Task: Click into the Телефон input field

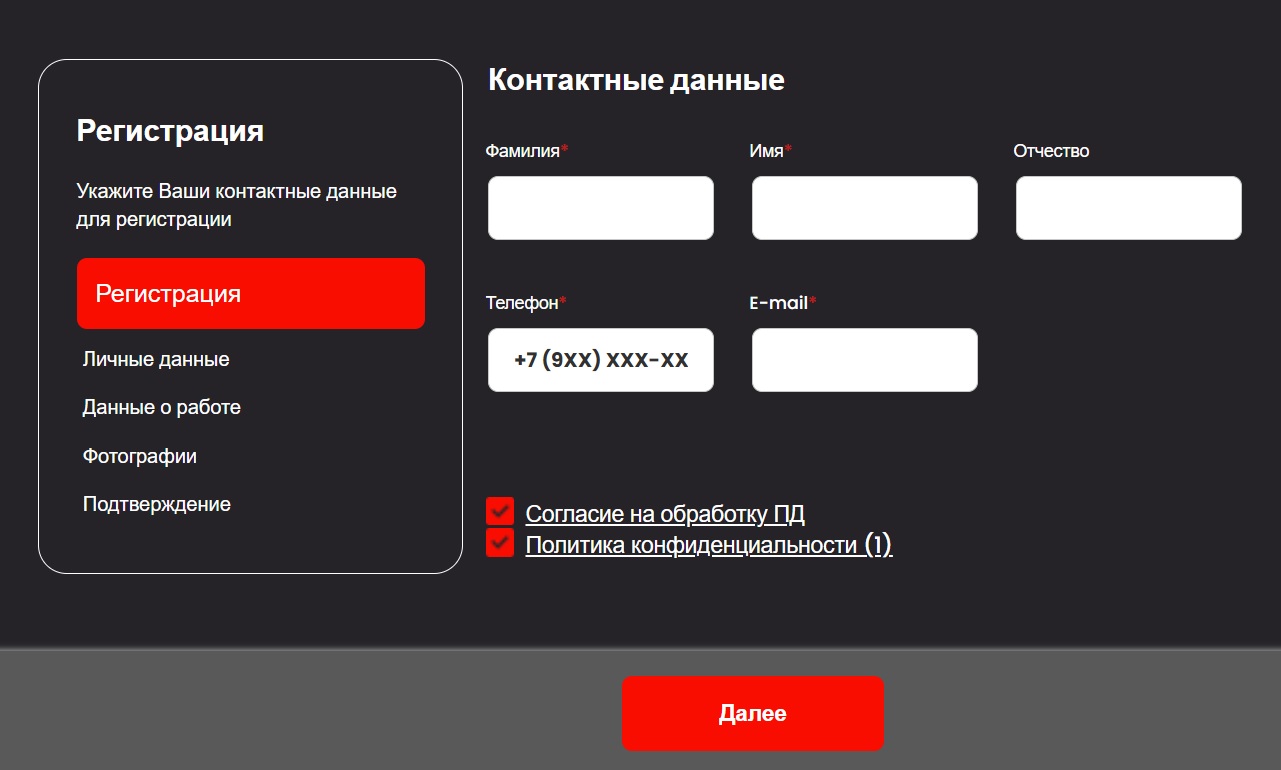Action: (x=601, y=360)
